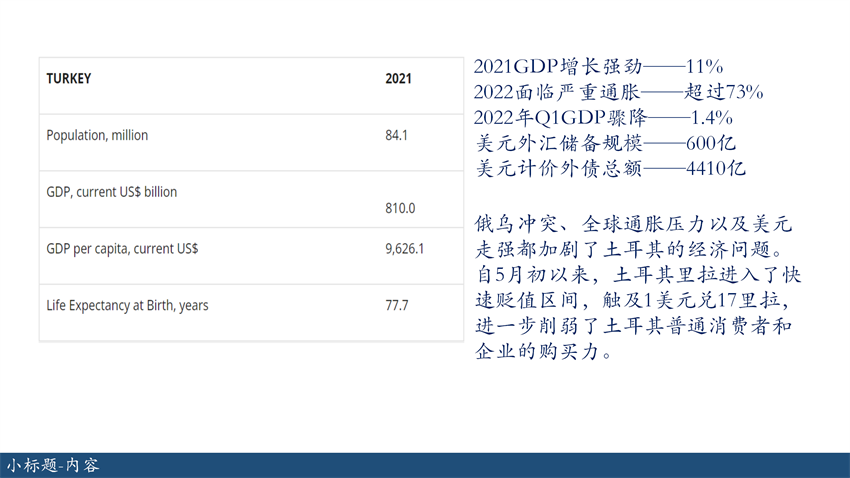Click the 2021GDP增长强劲 text line

pyautogui.click(x=597, y=67)
